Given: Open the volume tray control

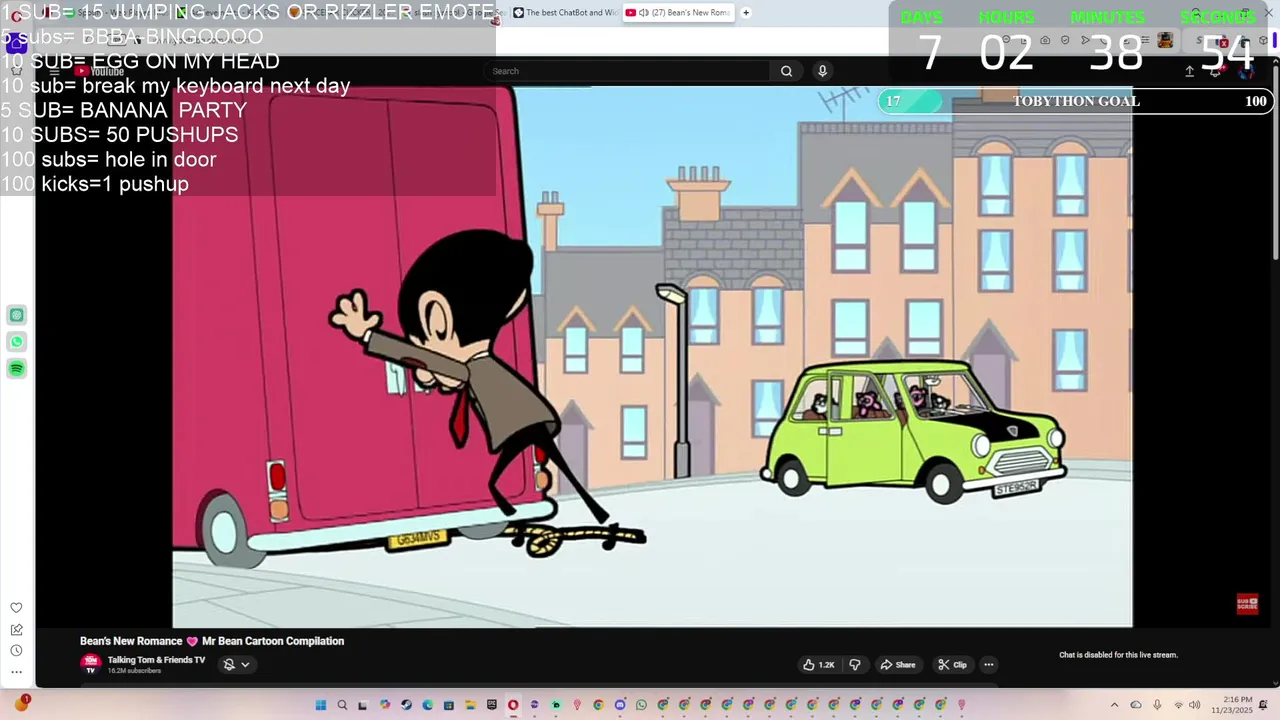Looking at the screenshot, I should tap(1194, 705).
